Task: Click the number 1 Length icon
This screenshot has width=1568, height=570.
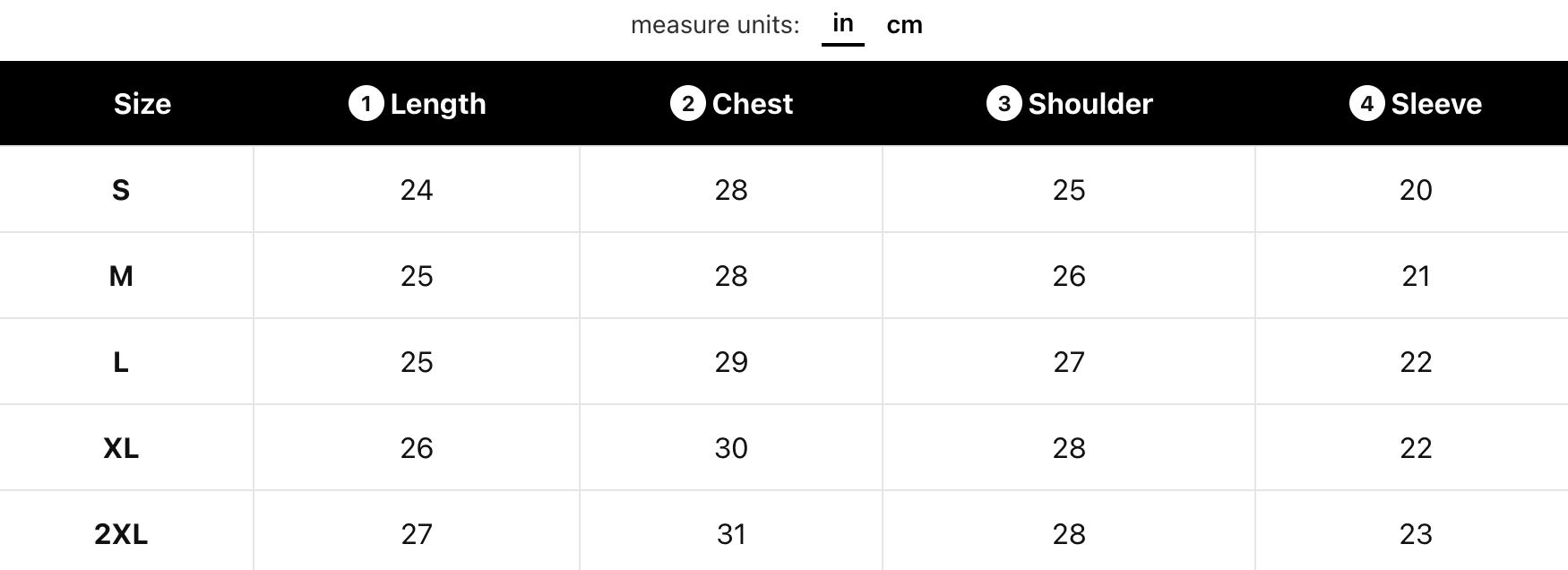Action: point(366,104)
